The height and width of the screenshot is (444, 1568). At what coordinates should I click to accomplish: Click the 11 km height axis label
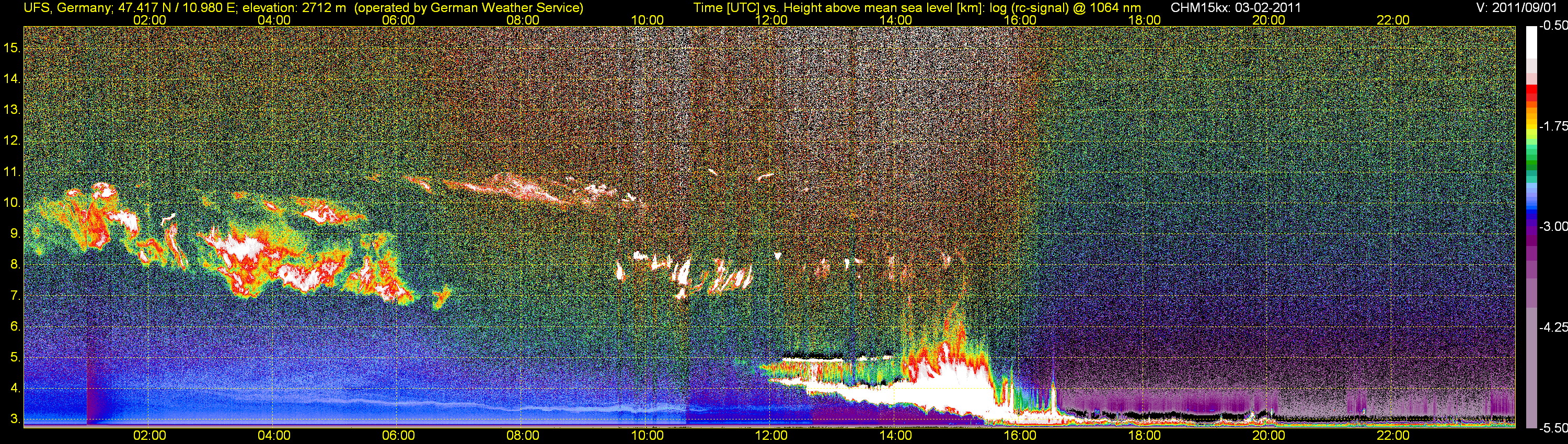pos(11,171)
